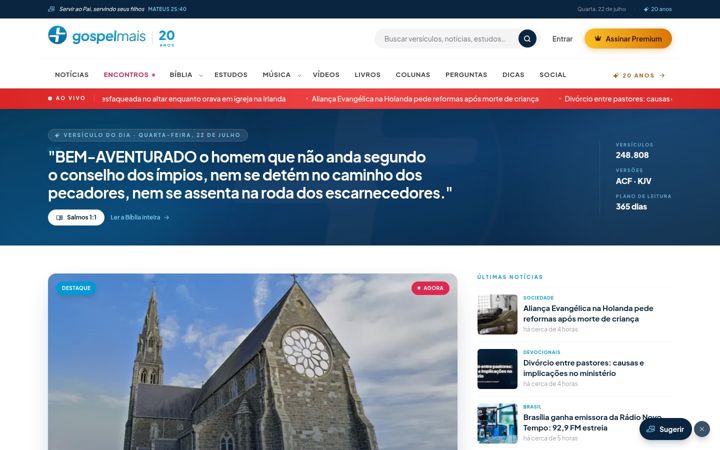Click the 365 dias plano de leitura stat
720x450 pixels.
pos(631,207)
